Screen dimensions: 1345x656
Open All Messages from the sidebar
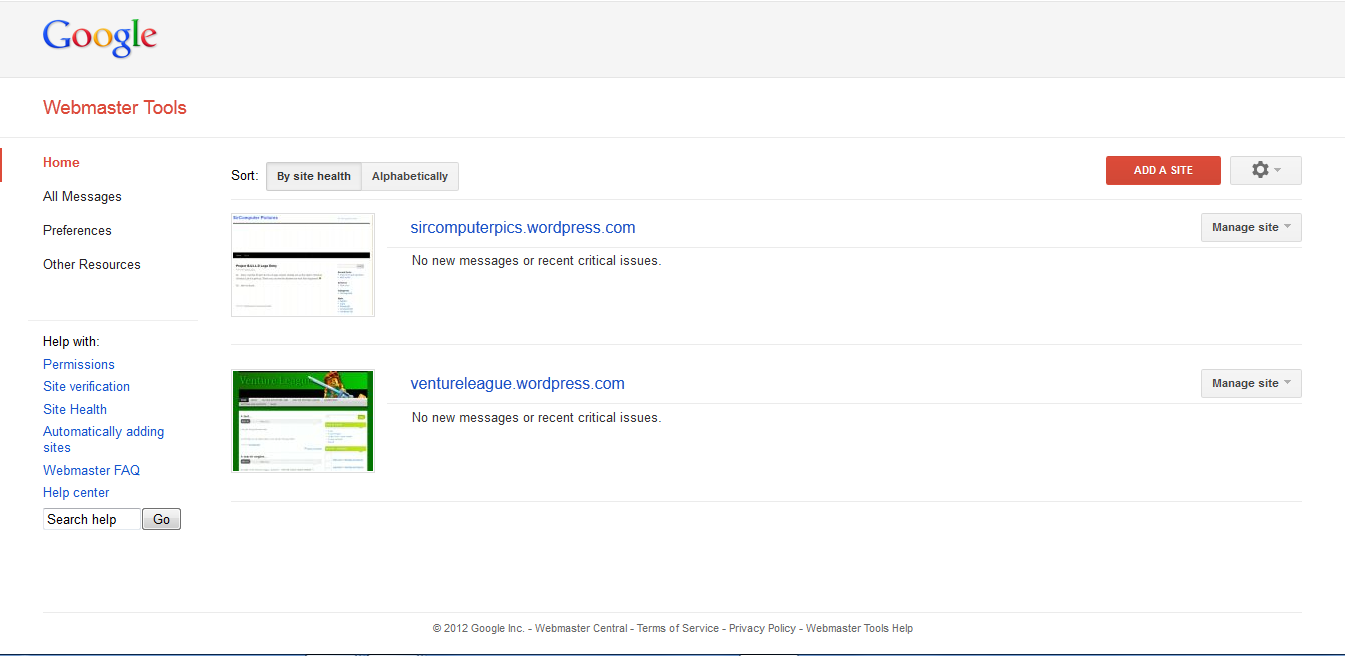[x=82, y=196]
